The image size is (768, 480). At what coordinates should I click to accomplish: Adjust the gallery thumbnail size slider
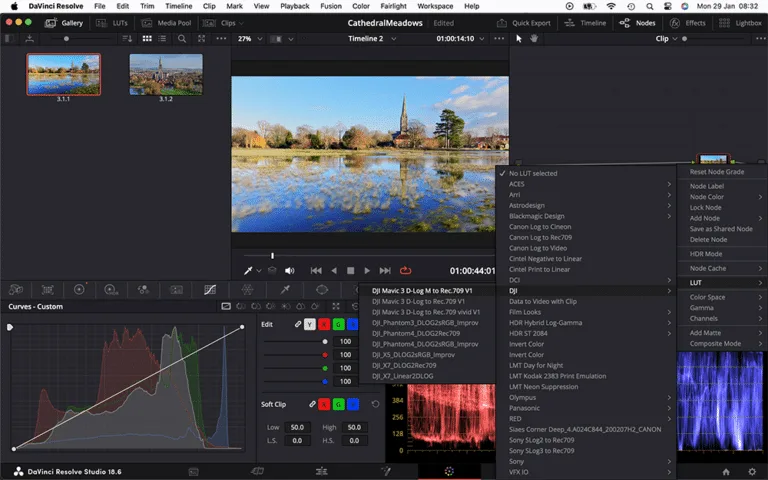(66, 39)
